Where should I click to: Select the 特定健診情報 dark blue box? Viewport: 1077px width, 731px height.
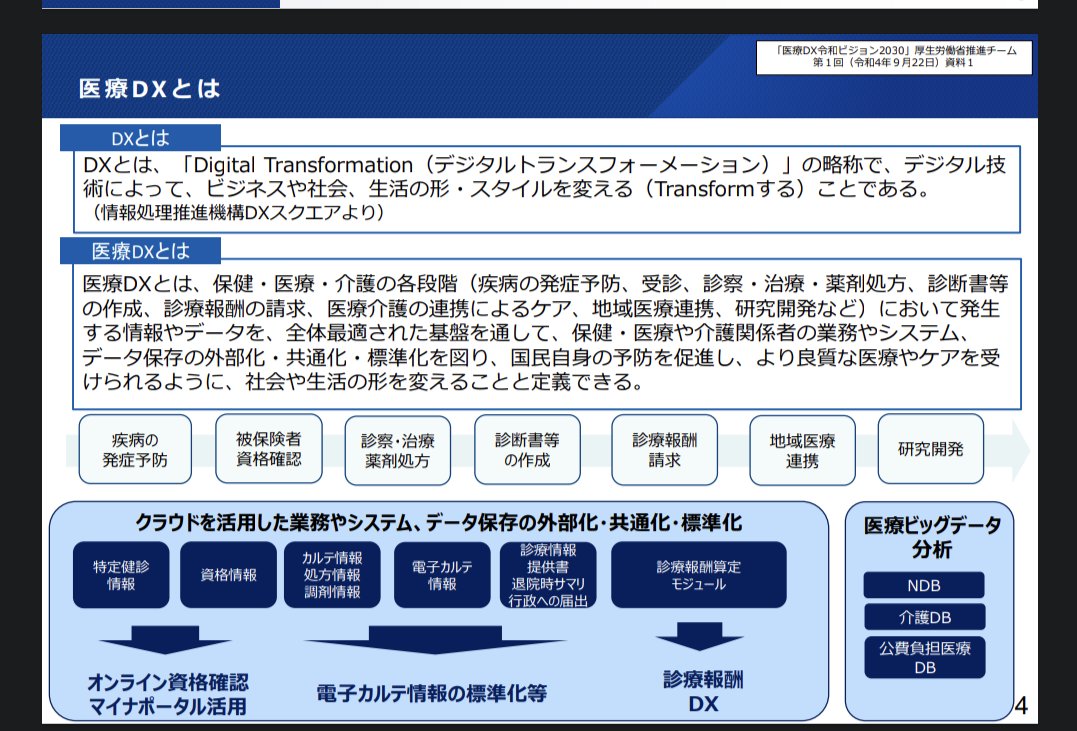(x=121, y=575)
